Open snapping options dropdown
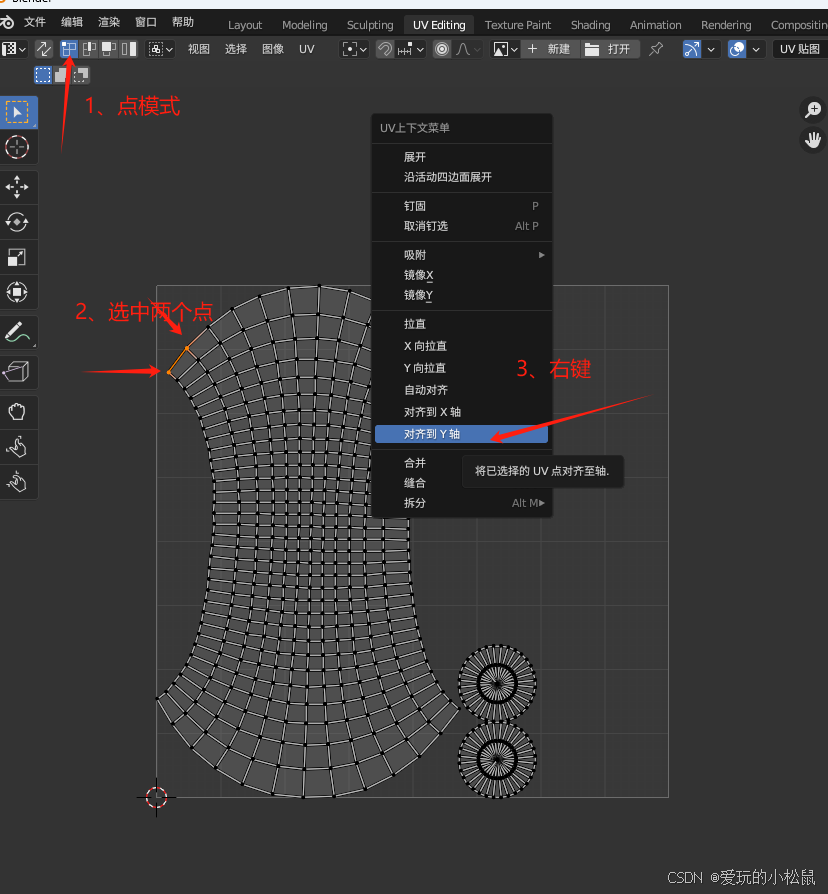This screenshot has width=828, height=894. 411,49
